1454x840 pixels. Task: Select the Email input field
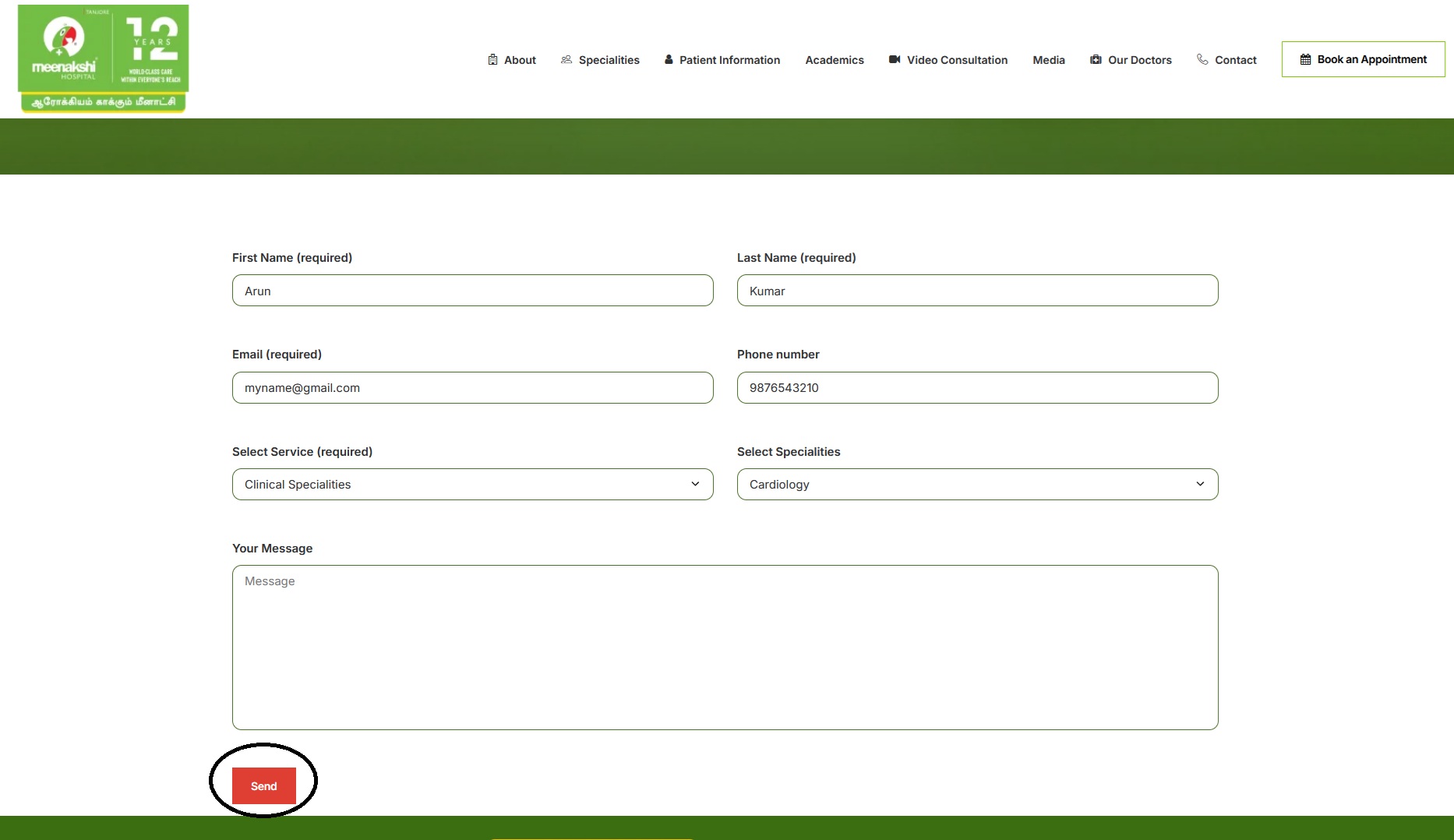[x=472, y=387]
